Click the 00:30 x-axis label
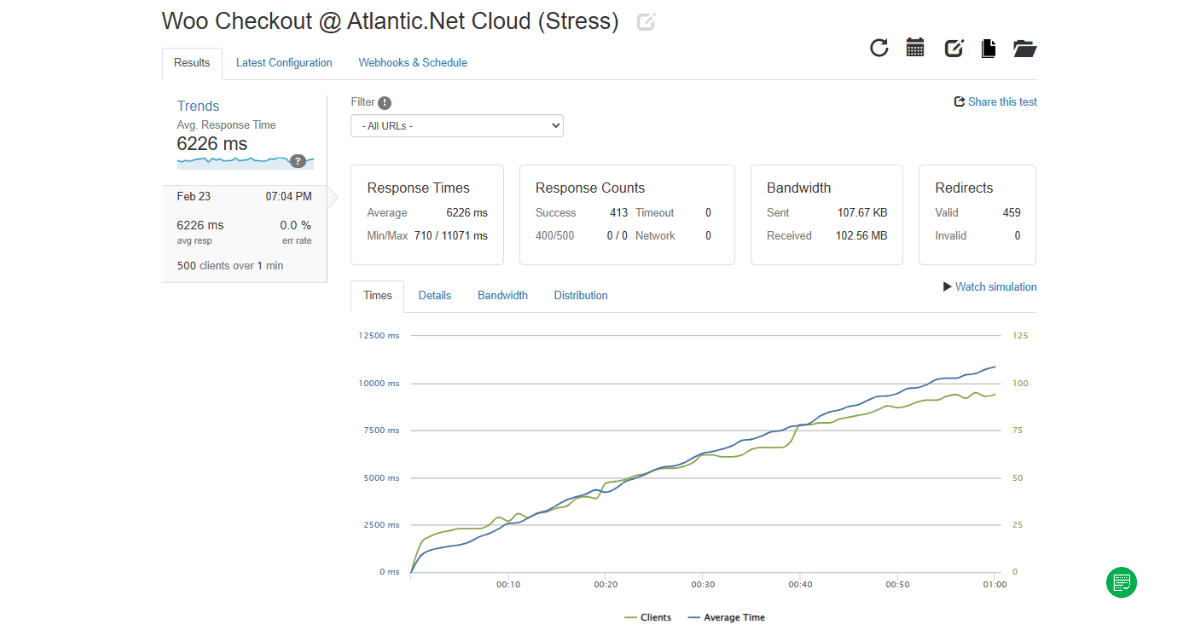Viewport: 1200px width, 630px height. [702, 584]
